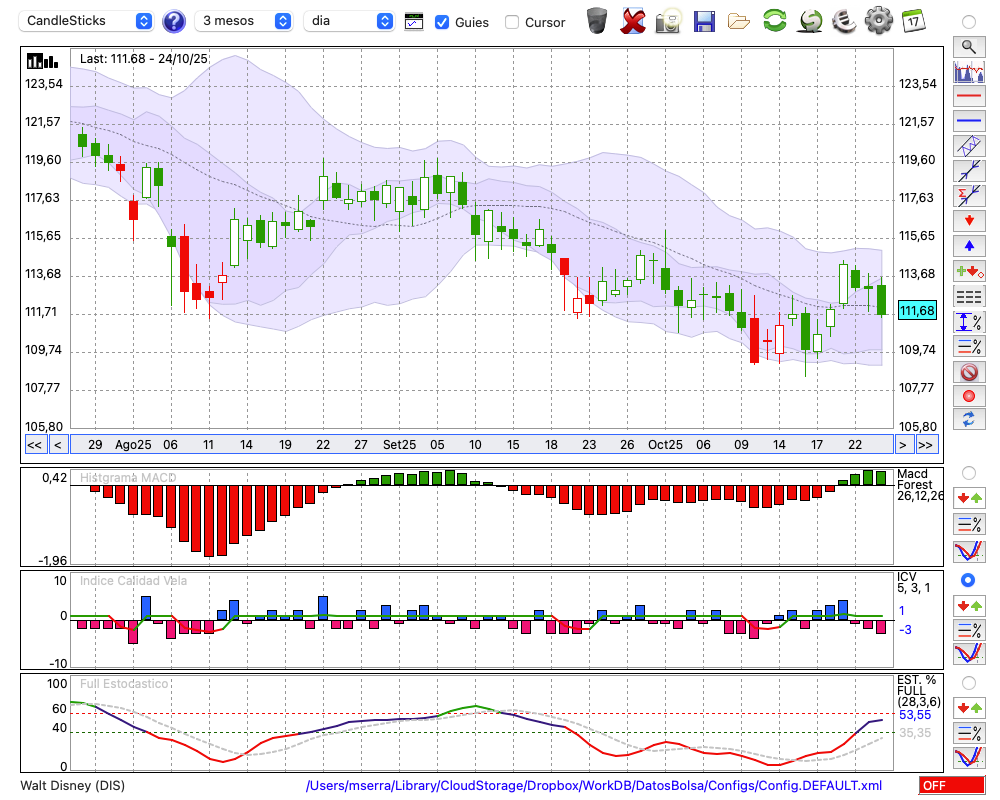The height and width of the screenshot is (800, 1000).
Task: Click the red circle record tool
Action: pyautogui.click(x=968, y=396)
